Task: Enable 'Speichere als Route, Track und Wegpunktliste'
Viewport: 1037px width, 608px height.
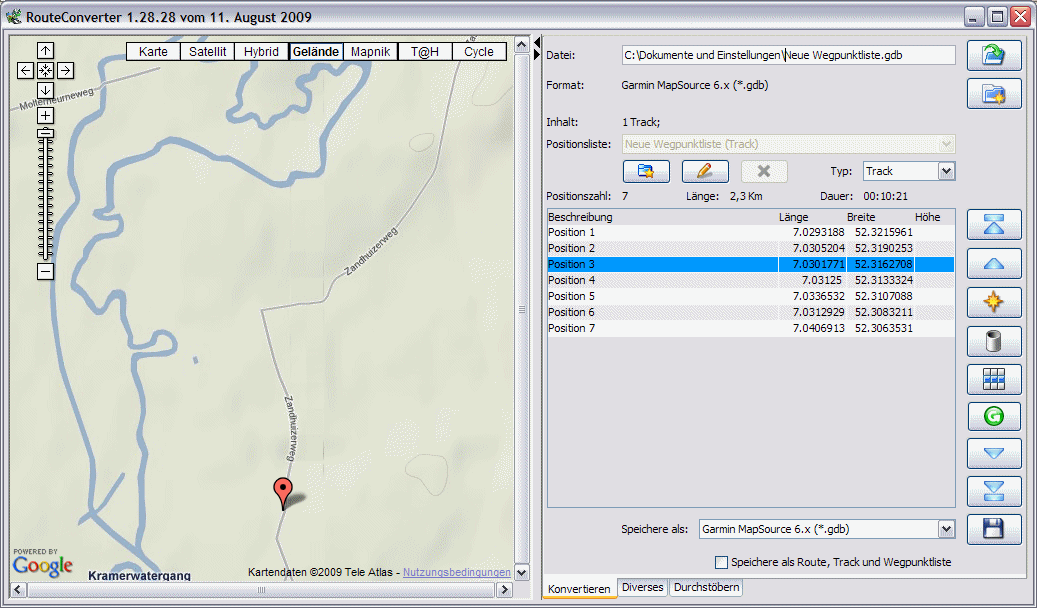Action: 722,563
